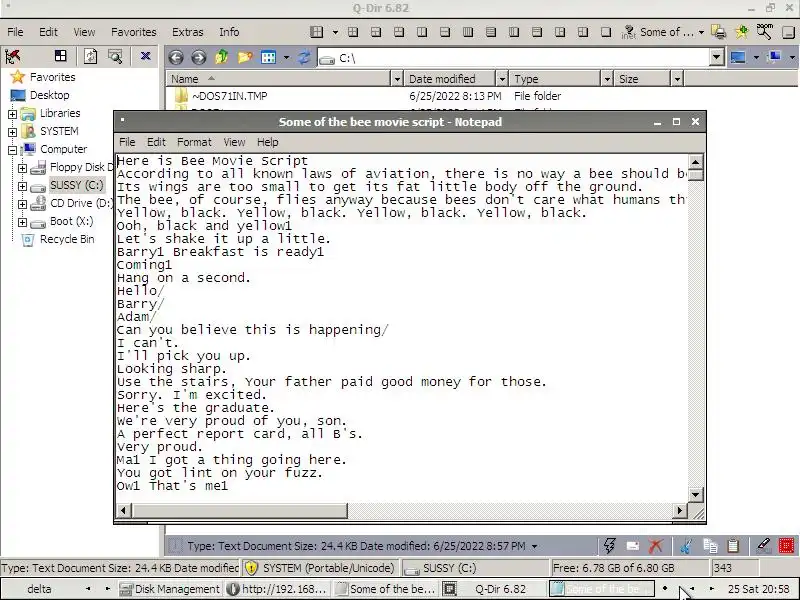Select Favorites in the tree sidebar
This screenshot has width=800, height=600.
(52, 77)
